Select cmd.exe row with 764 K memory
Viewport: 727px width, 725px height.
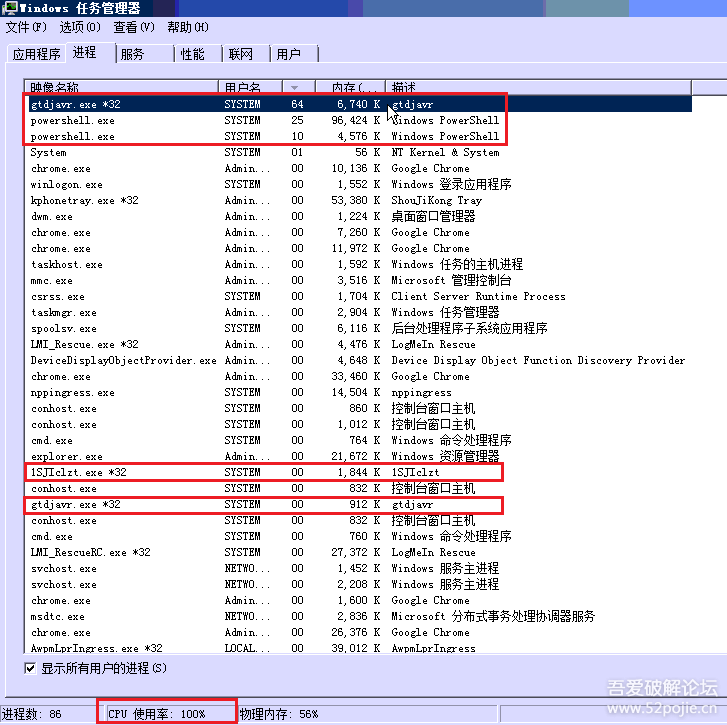tap(358, 440)
